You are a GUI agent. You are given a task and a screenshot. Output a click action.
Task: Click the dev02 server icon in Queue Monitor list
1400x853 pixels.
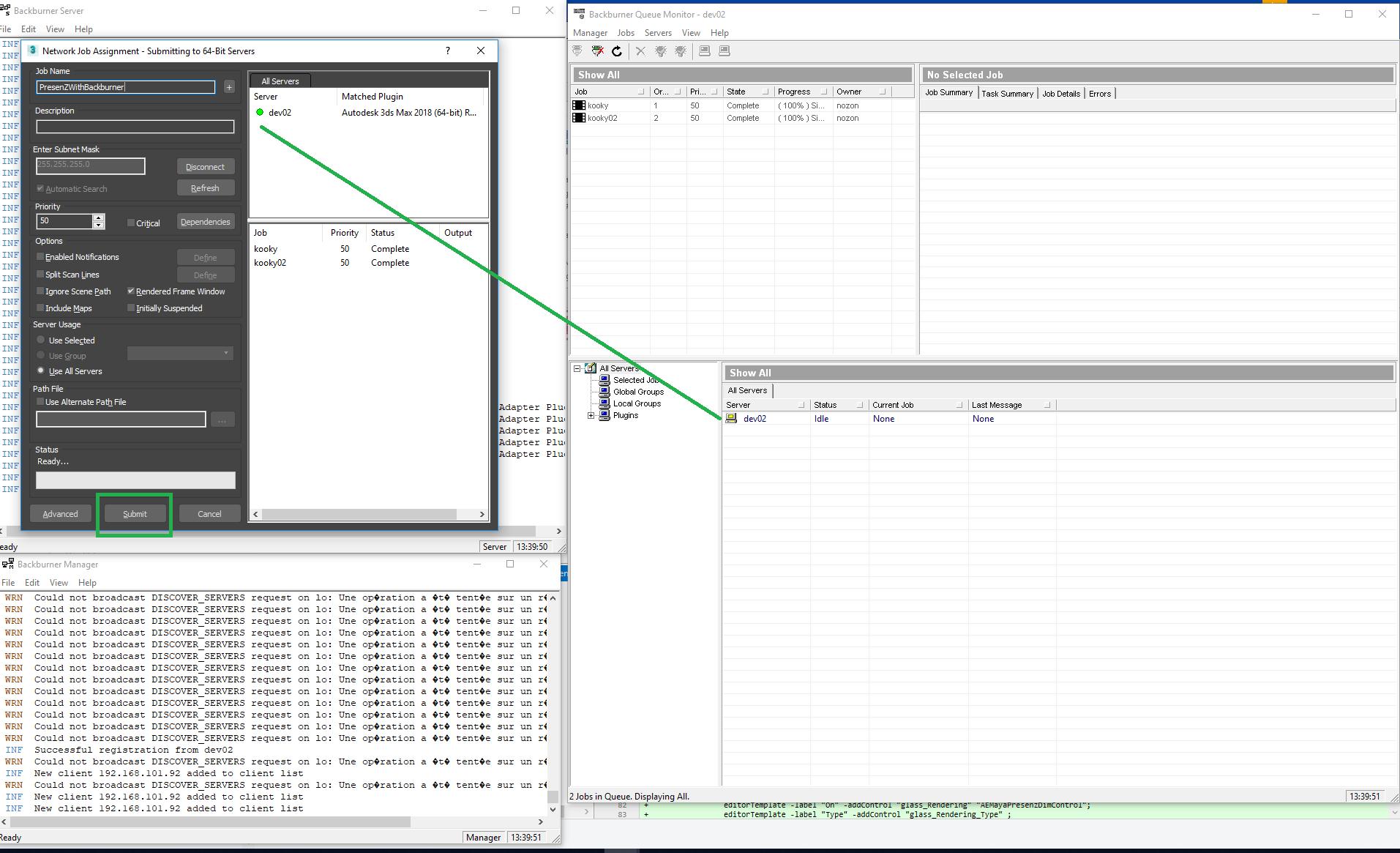pyautogui.click(x=731, y=419)
